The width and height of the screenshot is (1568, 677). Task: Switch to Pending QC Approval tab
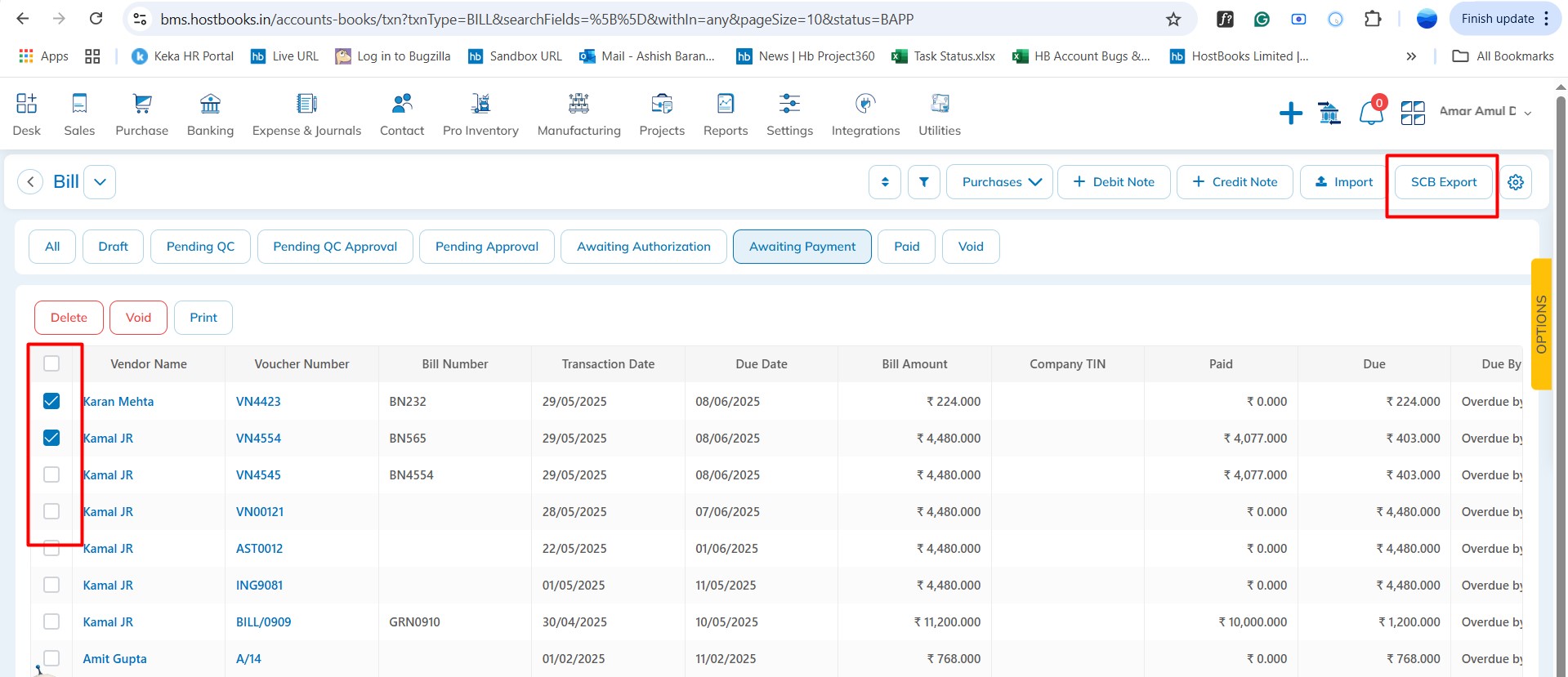pyautogui.click(x=335, y=247)
